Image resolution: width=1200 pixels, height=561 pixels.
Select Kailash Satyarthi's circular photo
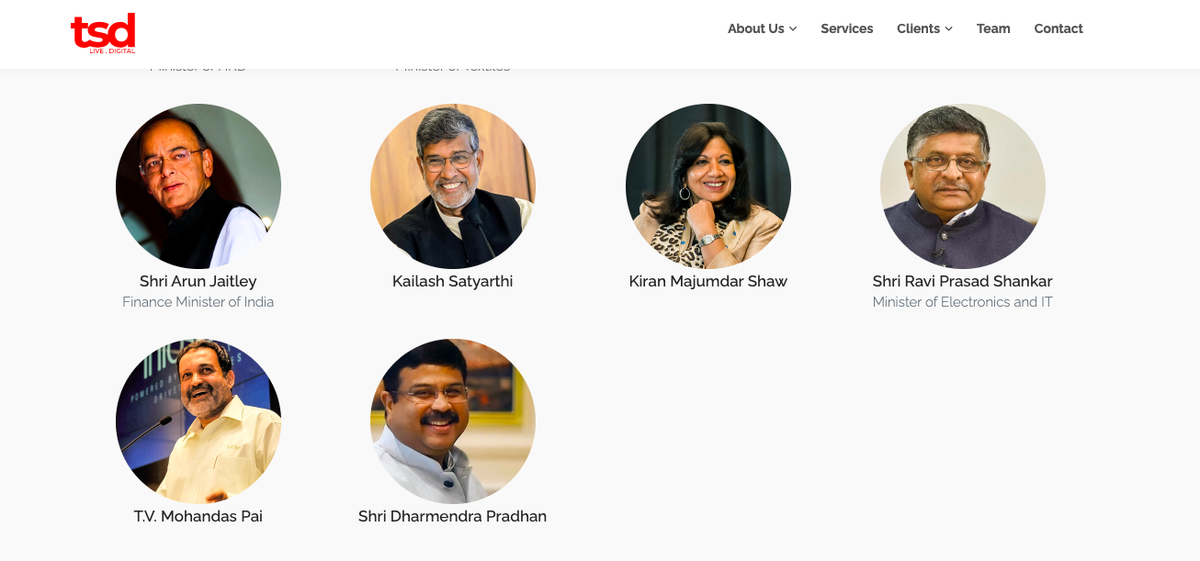pos(453,186)
